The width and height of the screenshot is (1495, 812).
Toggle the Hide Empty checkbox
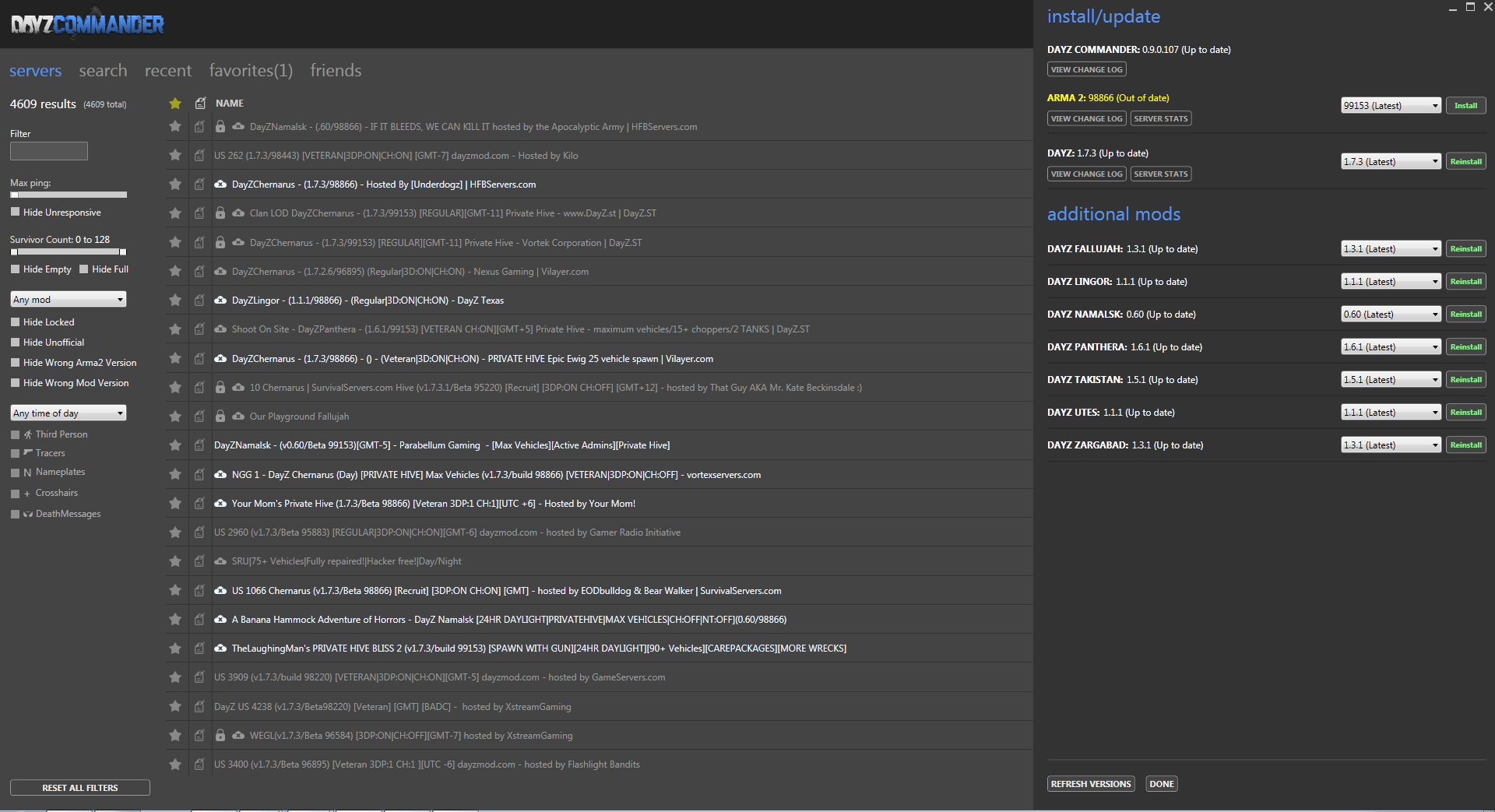[x=15, y=269]
